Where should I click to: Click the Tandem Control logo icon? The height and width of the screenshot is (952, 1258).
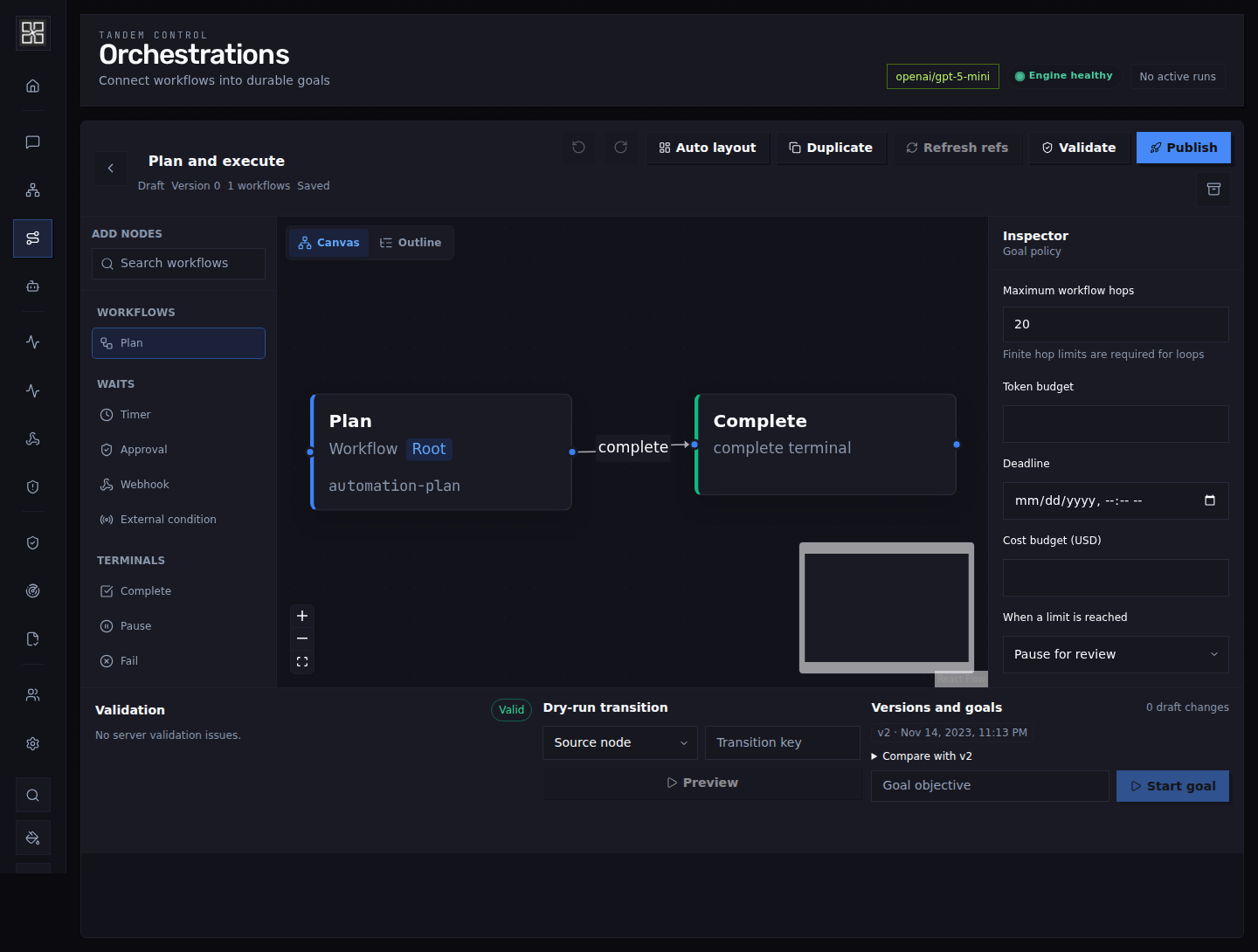point(32,33)
